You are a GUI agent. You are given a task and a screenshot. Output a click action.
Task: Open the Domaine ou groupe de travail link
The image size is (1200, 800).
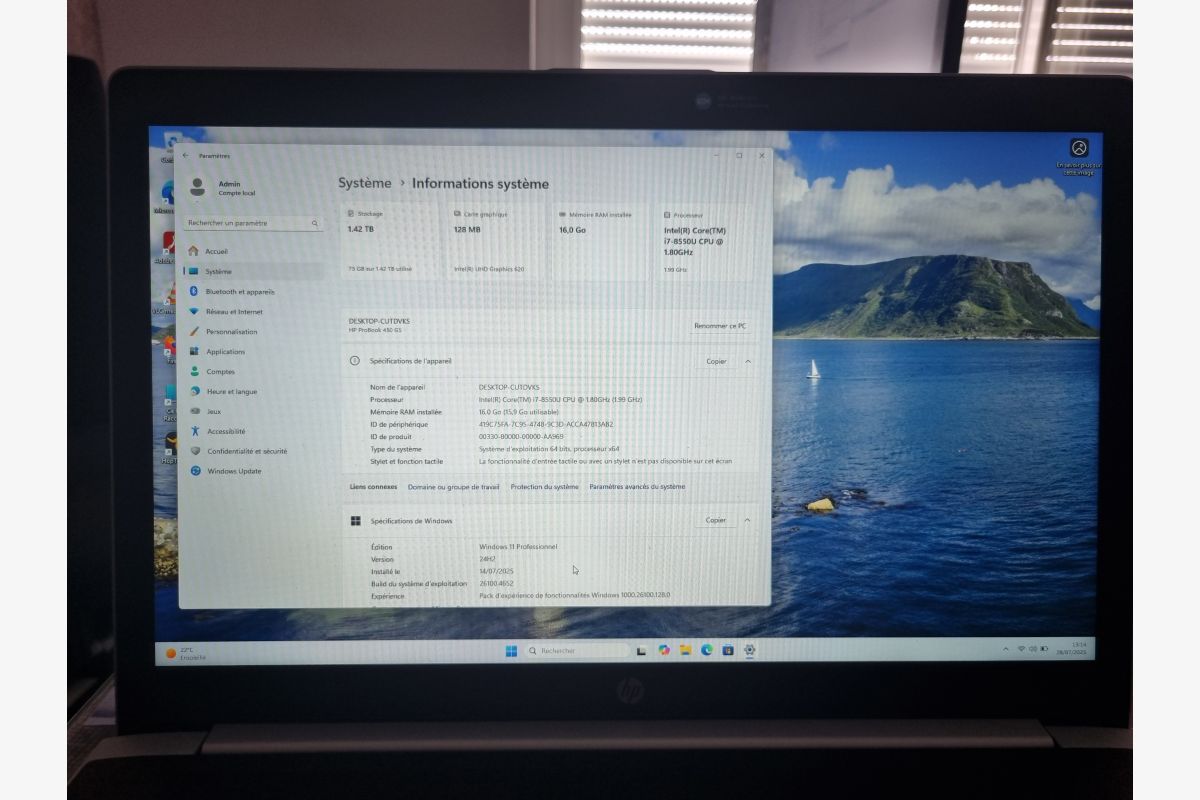click(x=453, y=487)
